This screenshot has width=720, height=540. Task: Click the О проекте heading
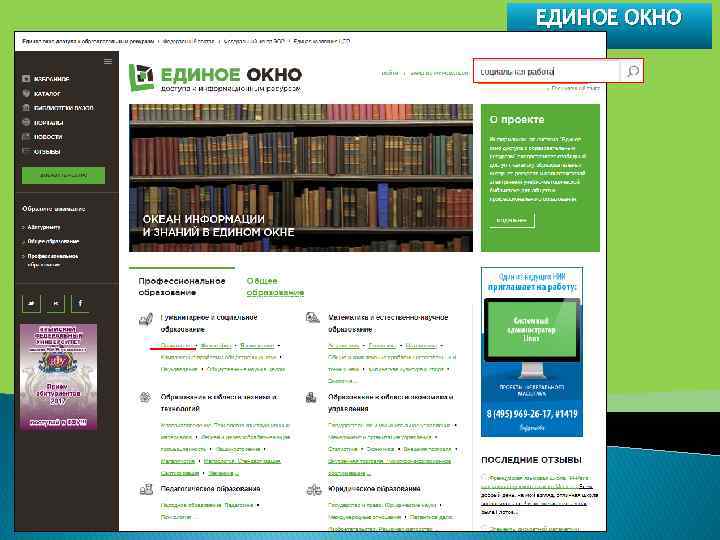coord(517,120)
